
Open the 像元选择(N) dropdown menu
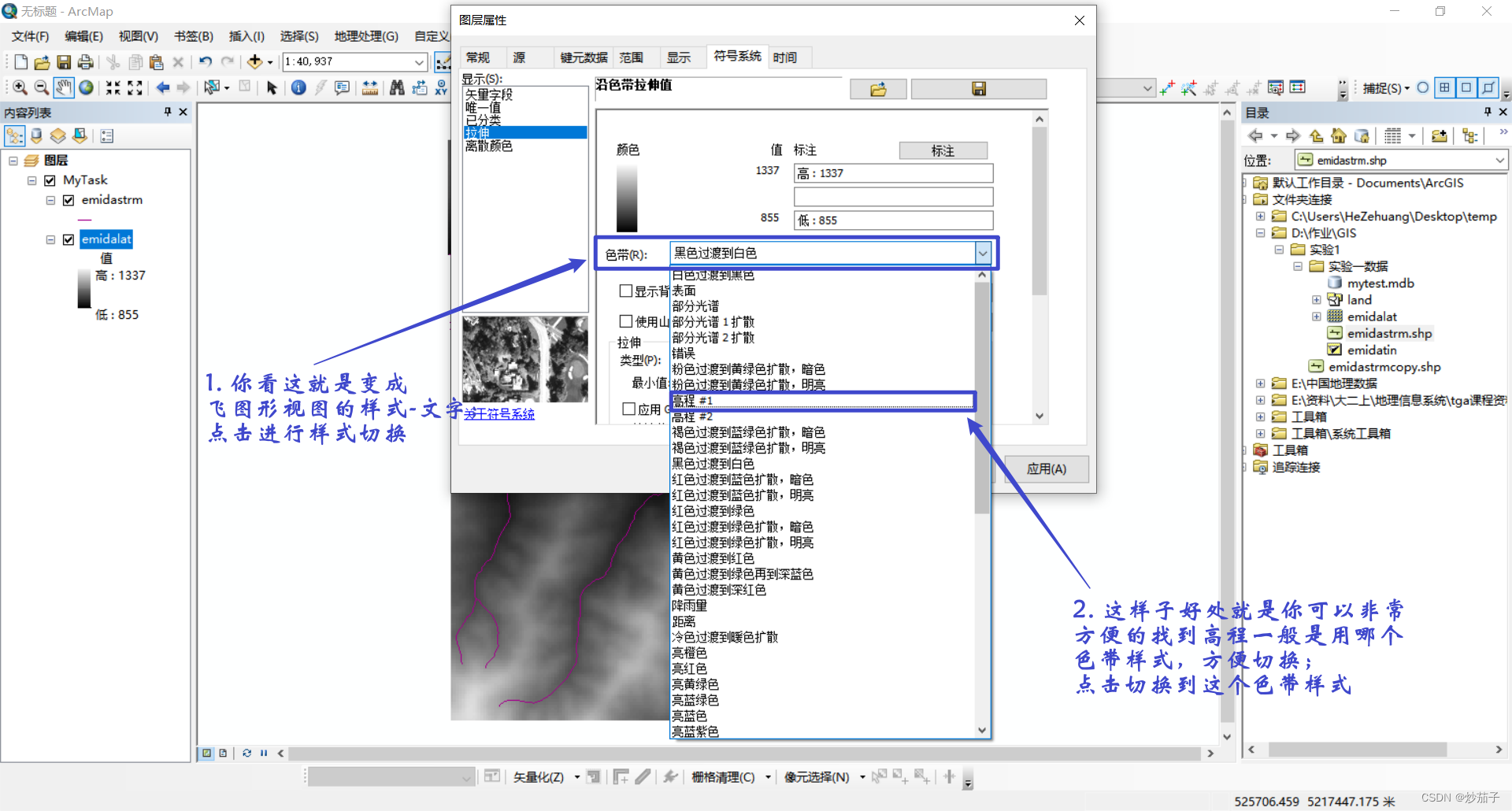825,777
